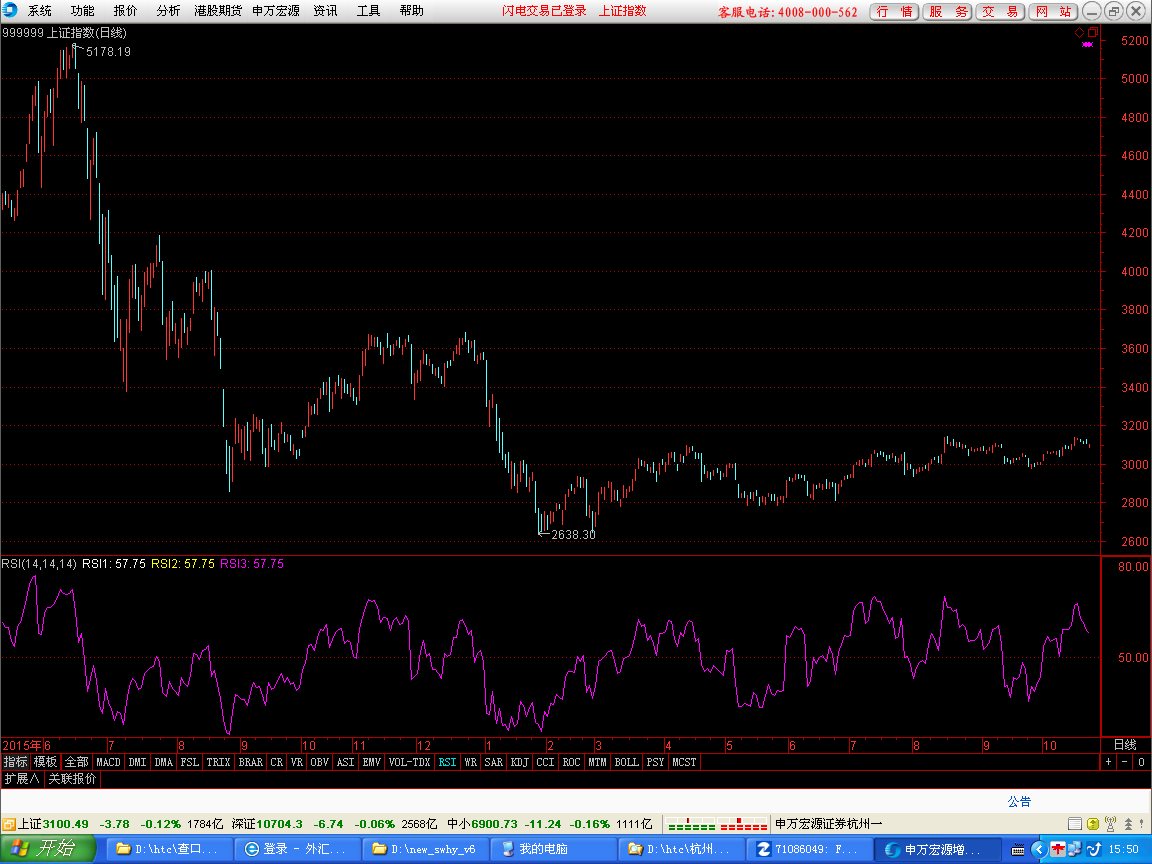Open the 关联报价 tab

(x=72, y=778)
